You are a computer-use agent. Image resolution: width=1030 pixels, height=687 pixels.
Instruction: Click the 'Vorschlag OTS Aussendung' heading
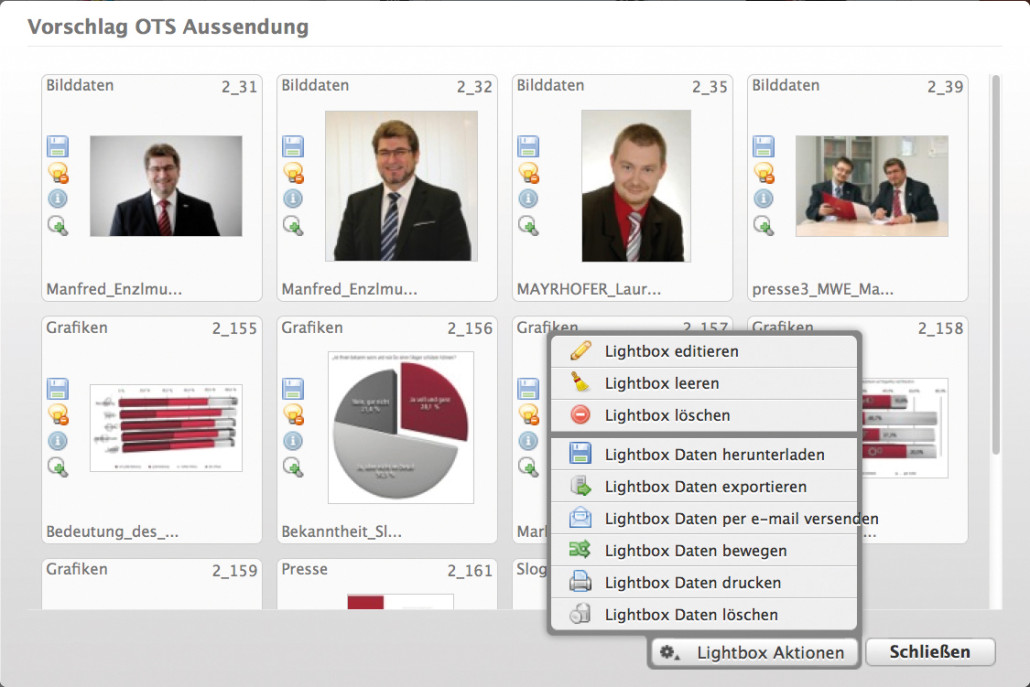point(168,26)
